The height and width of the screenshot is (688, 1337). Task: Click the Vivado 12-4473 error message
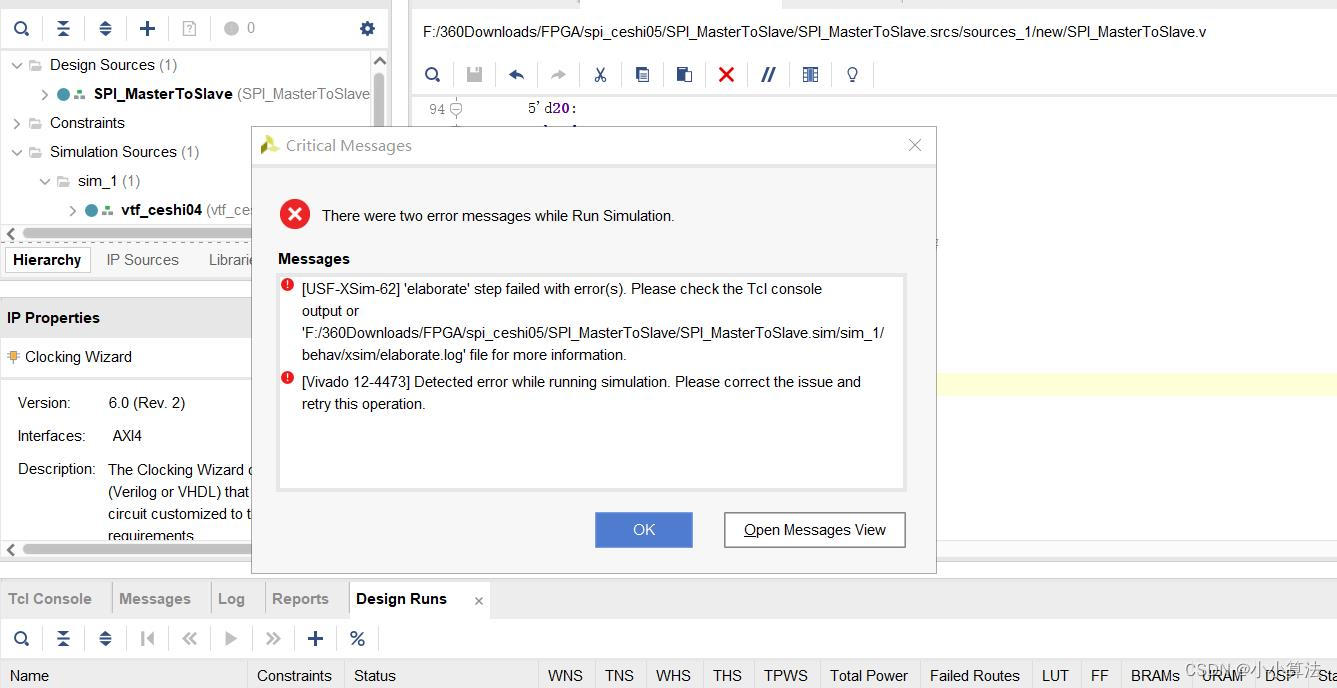pos(581,393)
